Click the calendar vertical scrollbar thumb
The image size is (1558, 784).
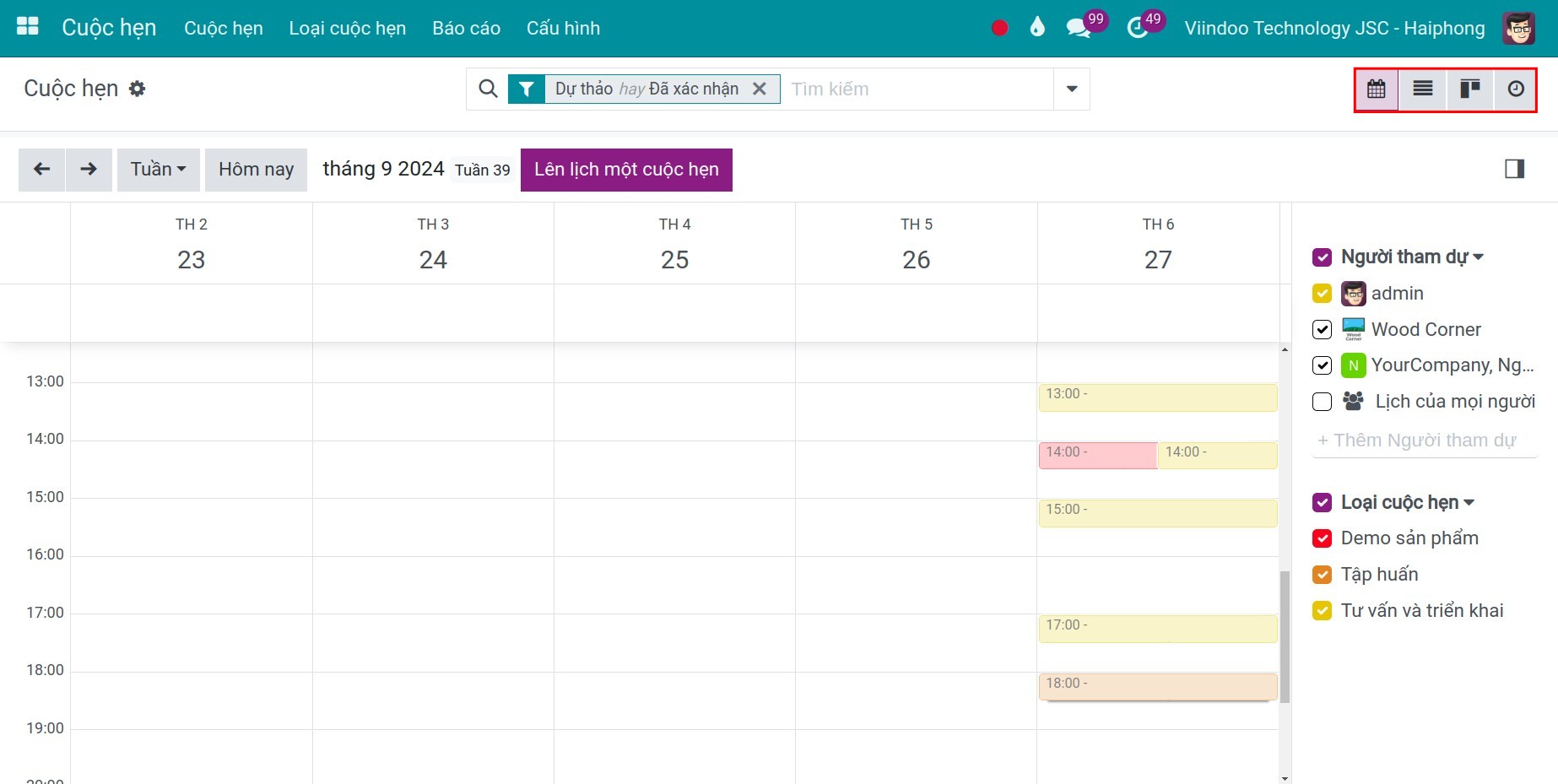1285,637
